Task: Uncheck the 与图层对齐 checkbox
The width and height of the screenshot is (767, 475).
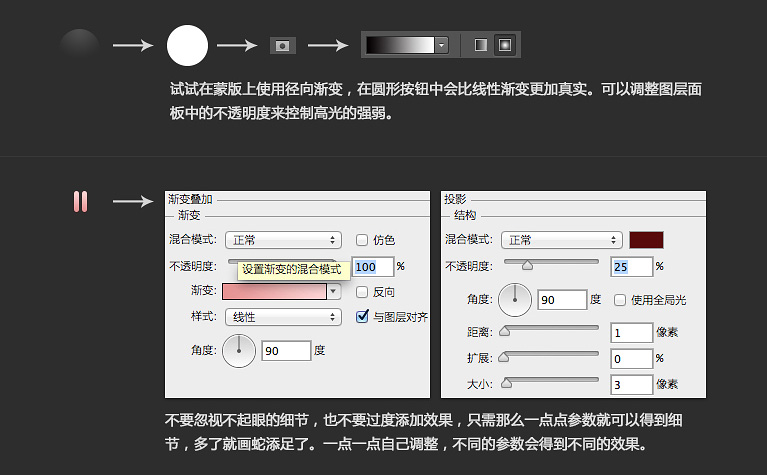Action: pyautogui.click(x=362, y=317)
